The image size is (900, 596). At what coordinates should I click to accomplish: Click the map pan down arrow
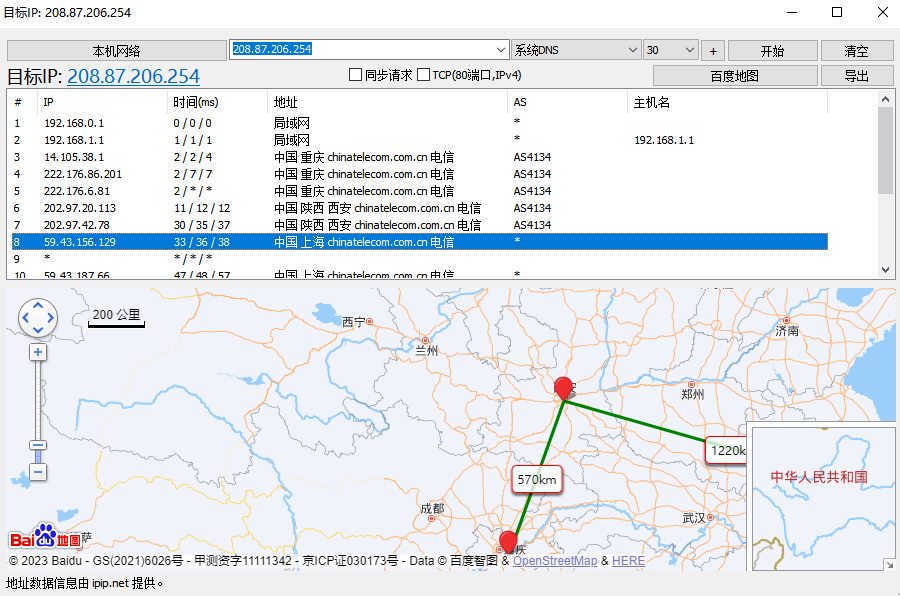click(38, 330)
